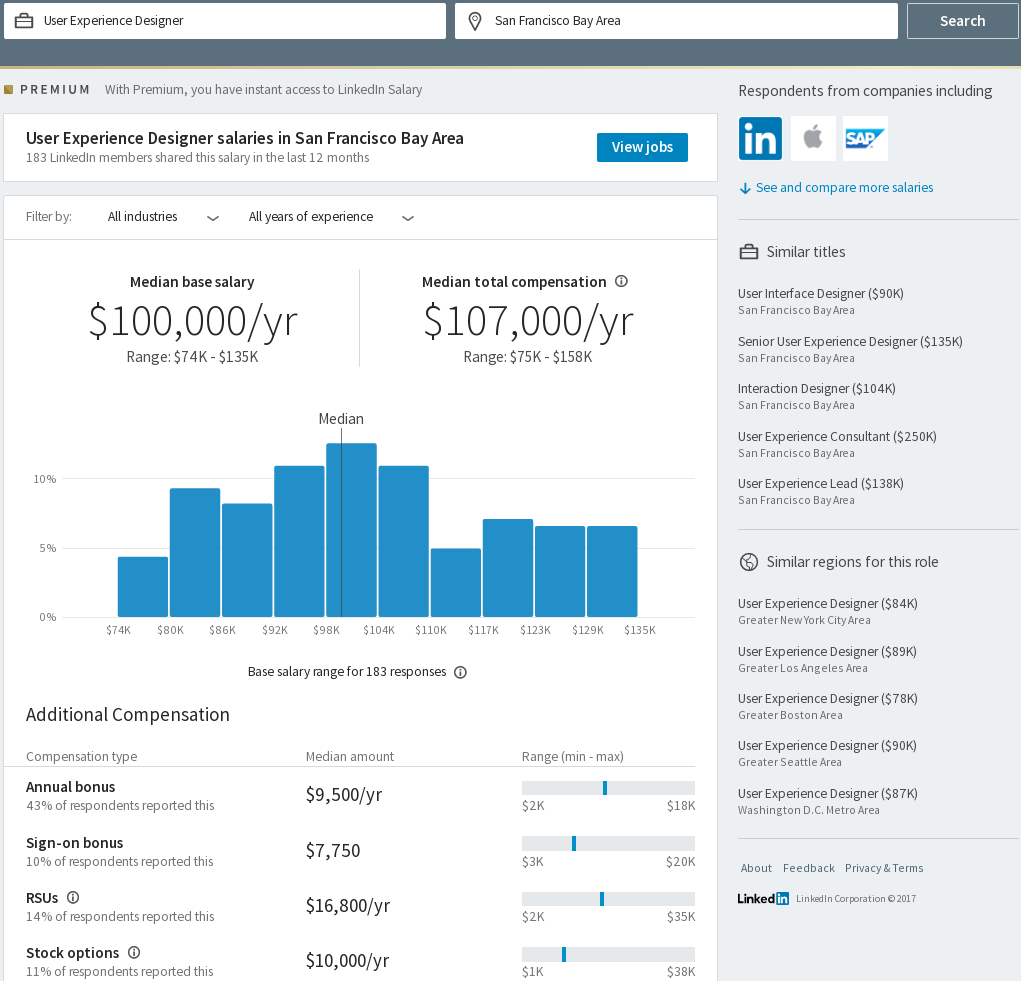Open User Experience Consultant ($250K) link
Image resolution: width=1021 pixels, height=981 pixels.
(x=837, y=437)
